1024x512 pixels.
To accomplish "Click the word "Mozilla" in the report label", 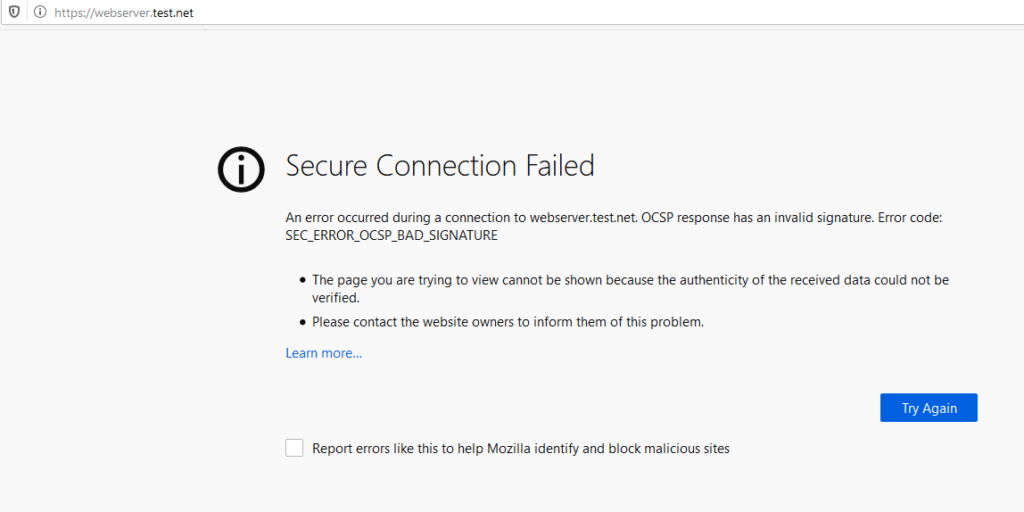I will [x=512, y=449].
